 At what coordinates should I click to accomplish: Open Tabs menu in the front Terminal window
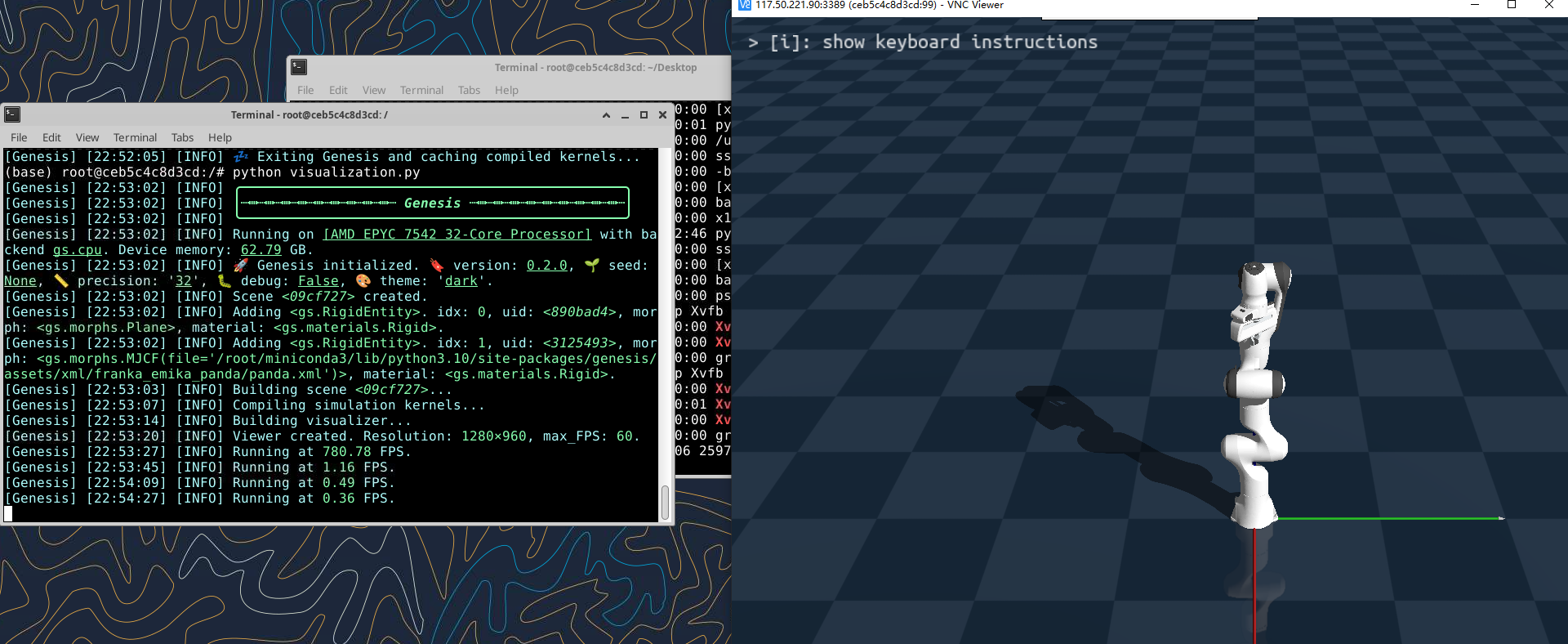pos(182,137)
